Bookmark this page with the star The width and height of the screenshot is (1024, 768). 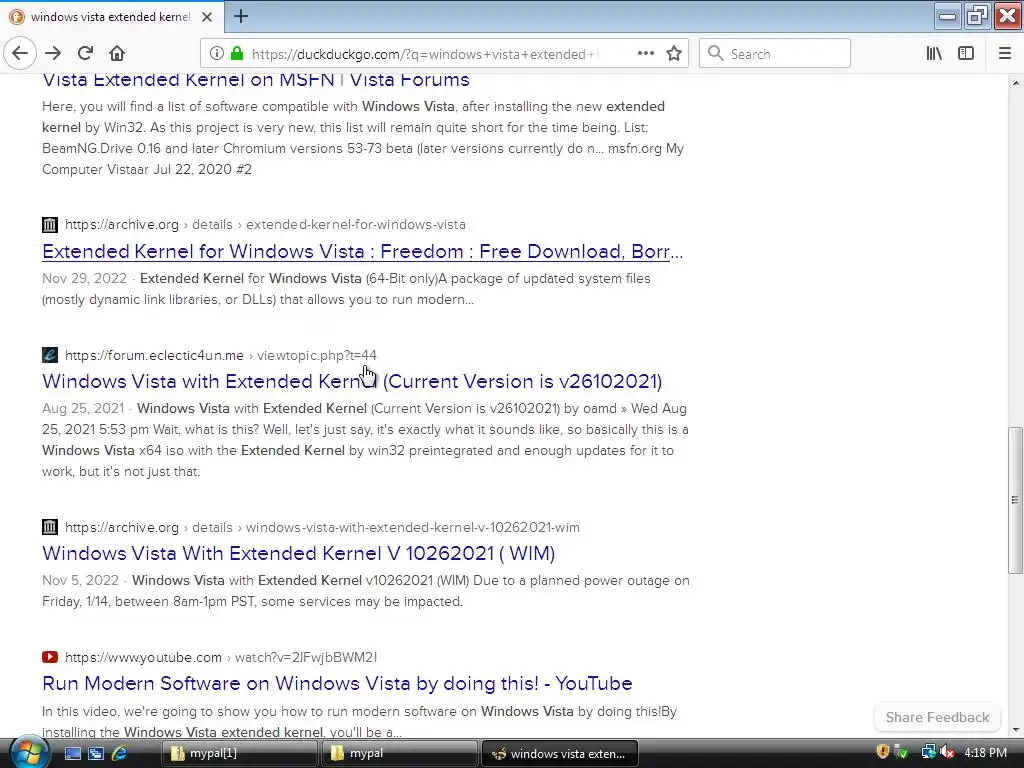pyautogui.click(x=674, y=54)
